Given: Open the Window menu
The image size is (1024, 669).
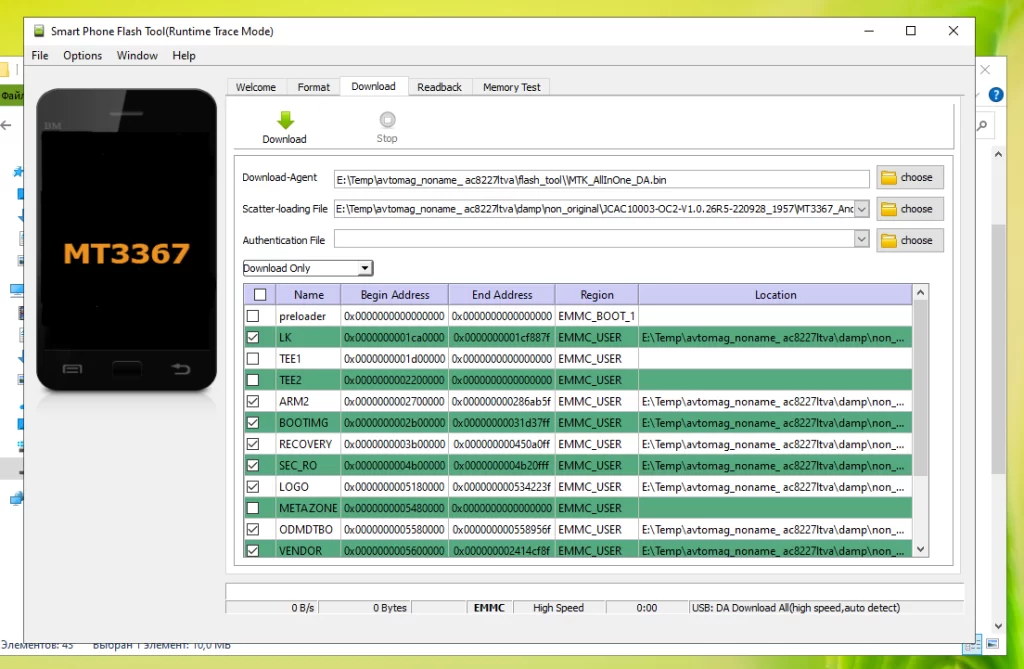Looking at the screenshot, I should pos(137,56).
